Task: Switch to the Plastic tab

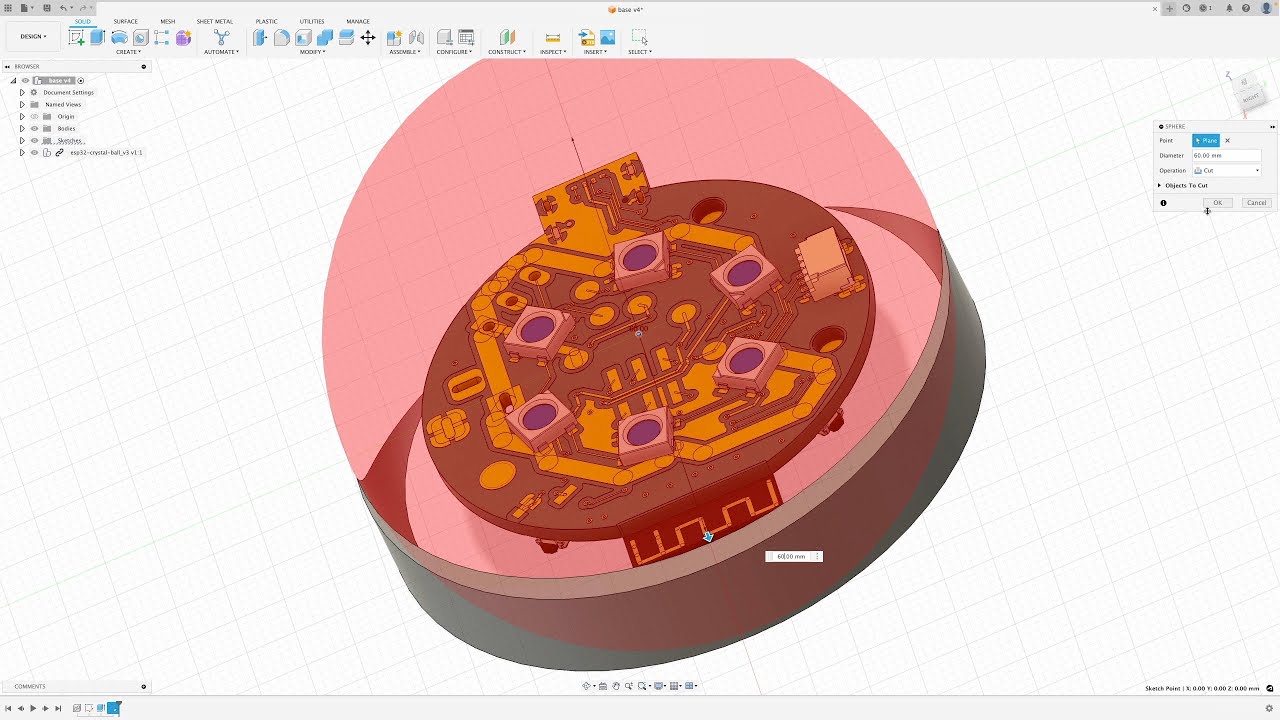Action: [x=267, y=21]
